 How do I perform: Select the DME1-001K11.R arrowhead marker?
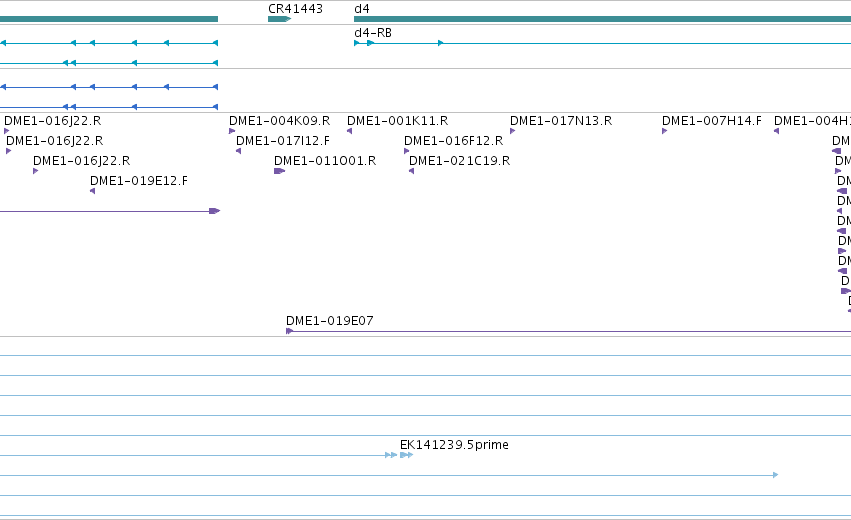point(349,131)
